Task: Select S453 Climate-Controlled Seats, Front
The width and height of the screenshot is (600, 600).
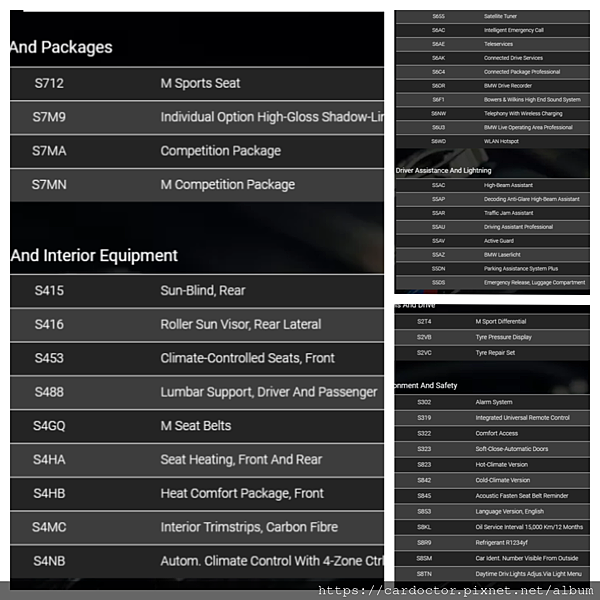Action: (x=197, y=358)
